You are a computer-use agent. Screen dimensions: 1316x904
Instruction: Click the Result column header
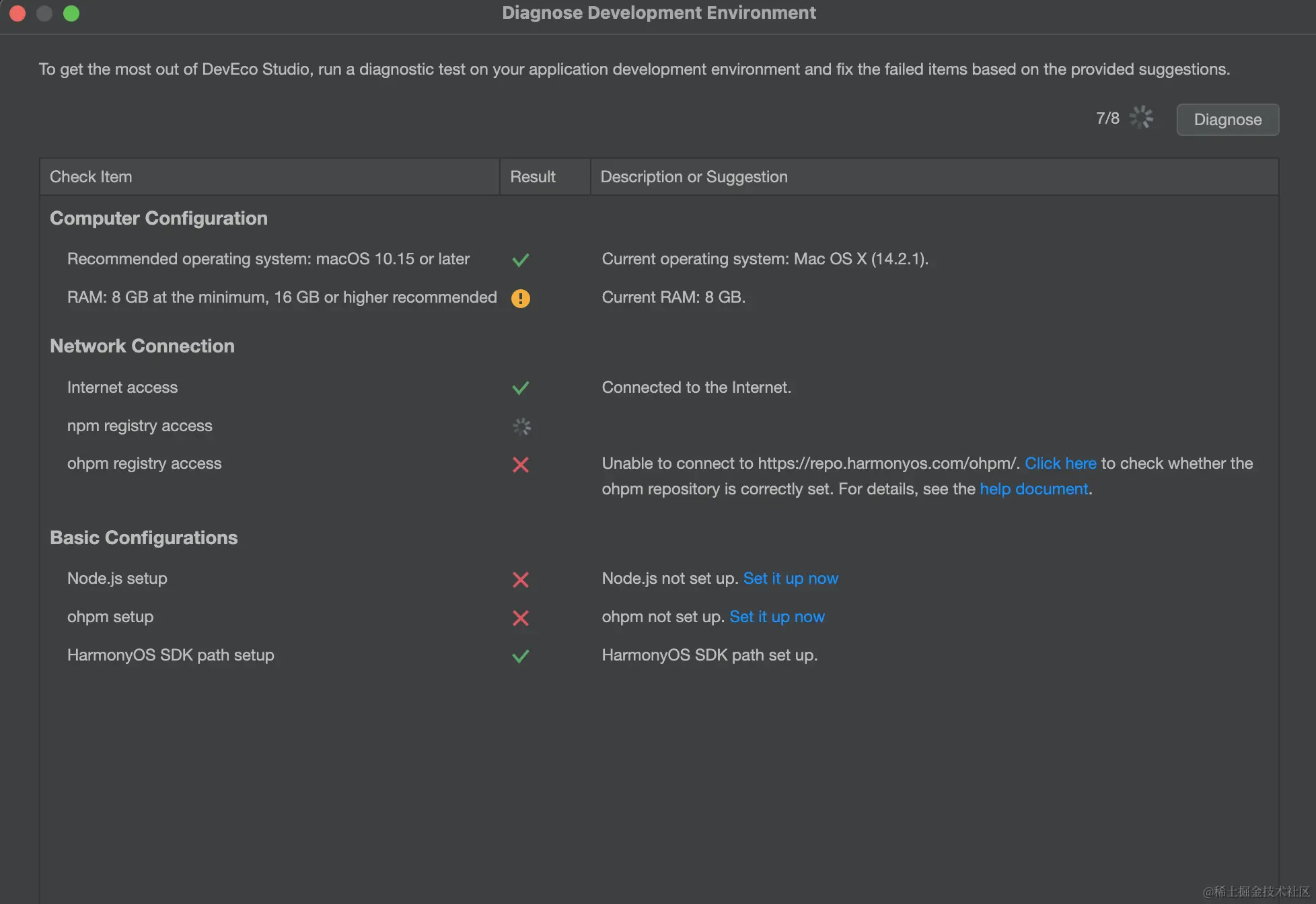533,177
